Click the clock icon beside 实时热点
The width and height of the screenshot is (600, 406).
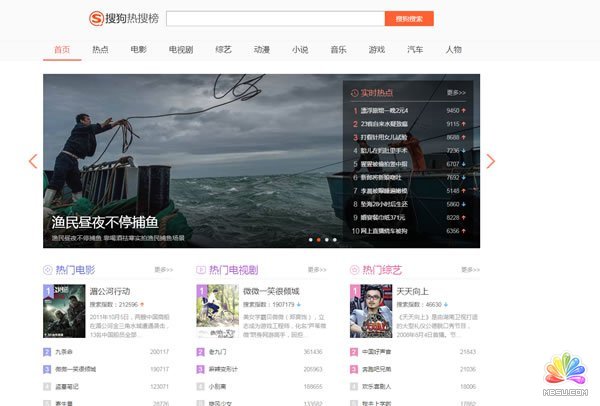(x=354, y=93)
